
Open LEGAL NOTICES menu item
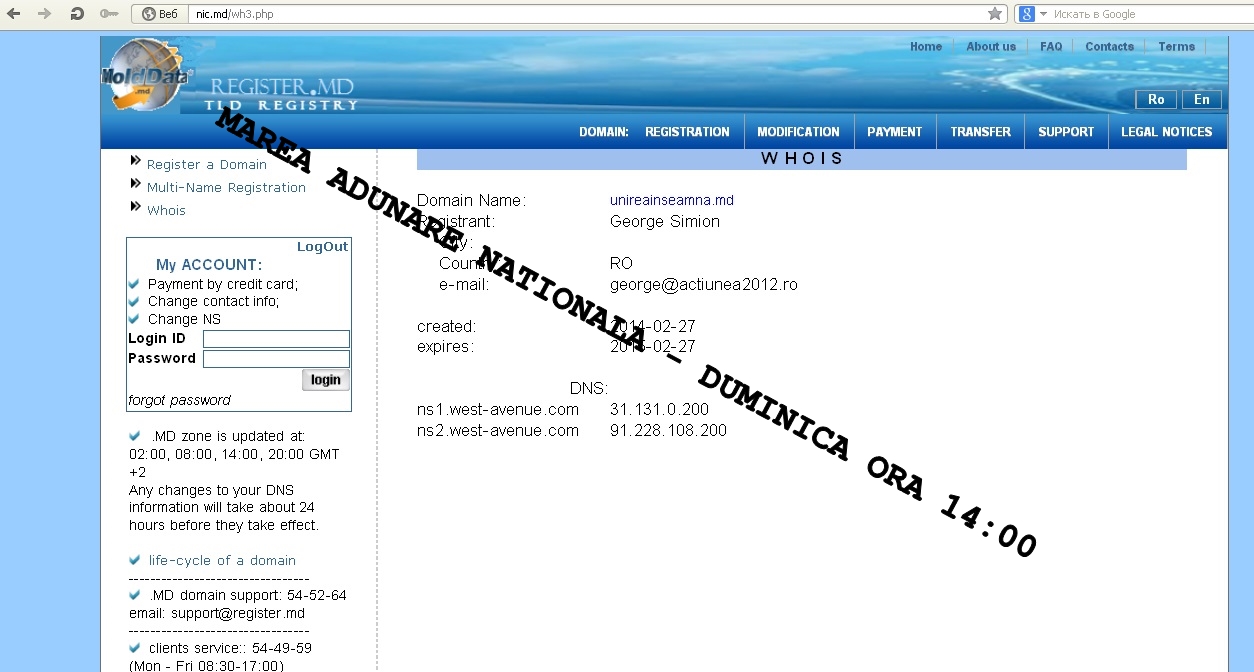pyautogui.click(x=1166, y=132)
